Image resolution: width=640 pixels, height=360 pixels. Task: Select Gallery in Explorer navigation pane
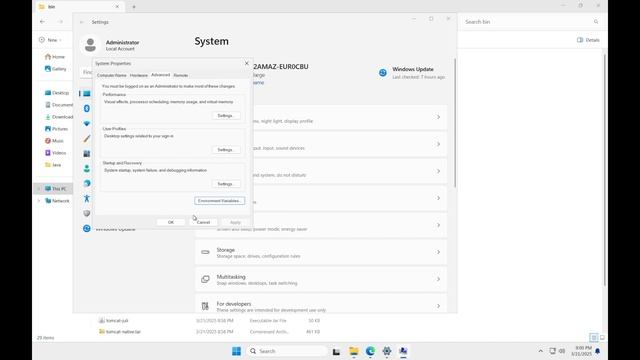(x=56, y=69)
